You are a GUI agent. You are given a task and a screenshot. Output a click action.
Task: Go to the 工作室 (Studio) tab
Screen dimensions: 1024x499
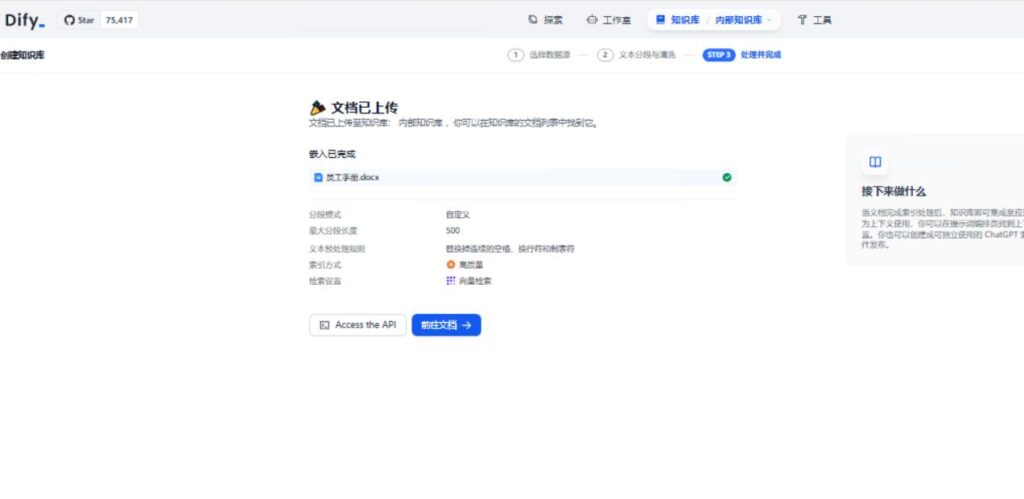click(x=608, y=20)
